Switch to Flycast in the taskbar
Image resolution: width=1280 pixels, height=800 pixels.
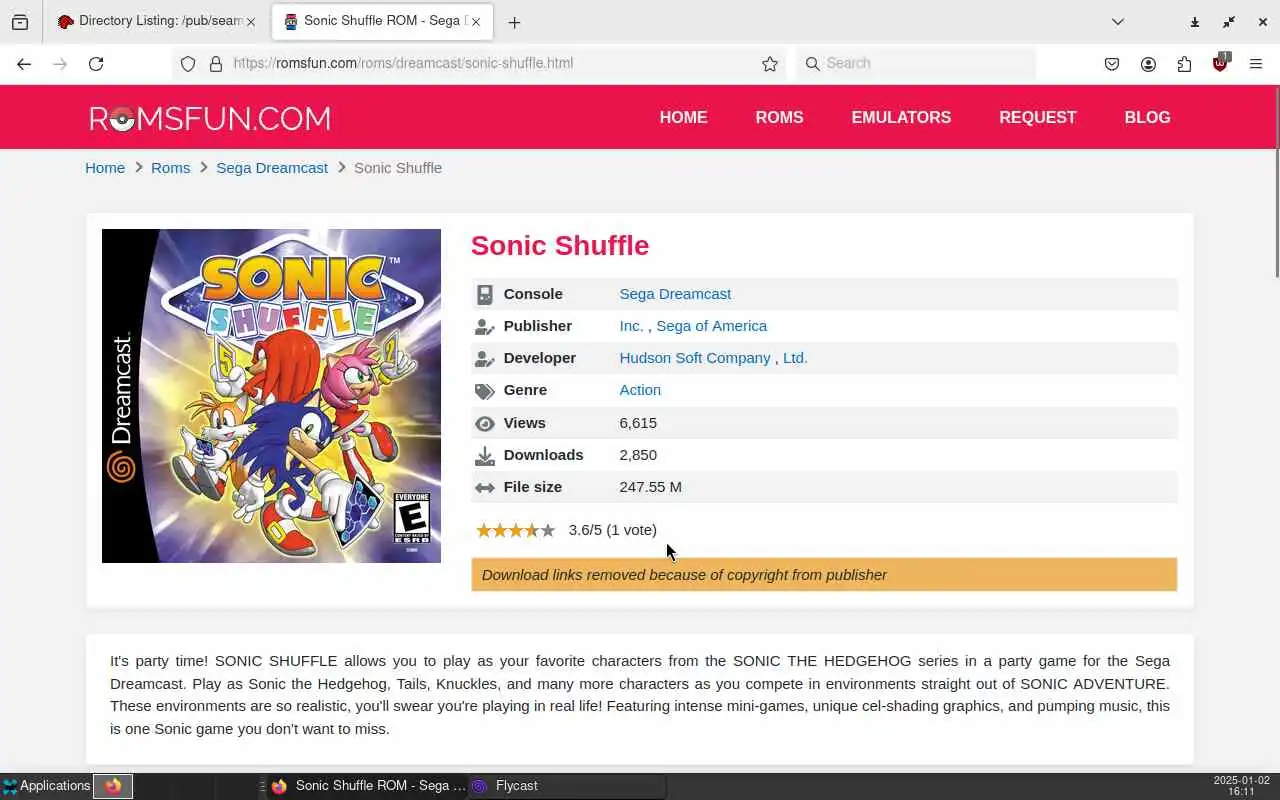pos(566,786)
